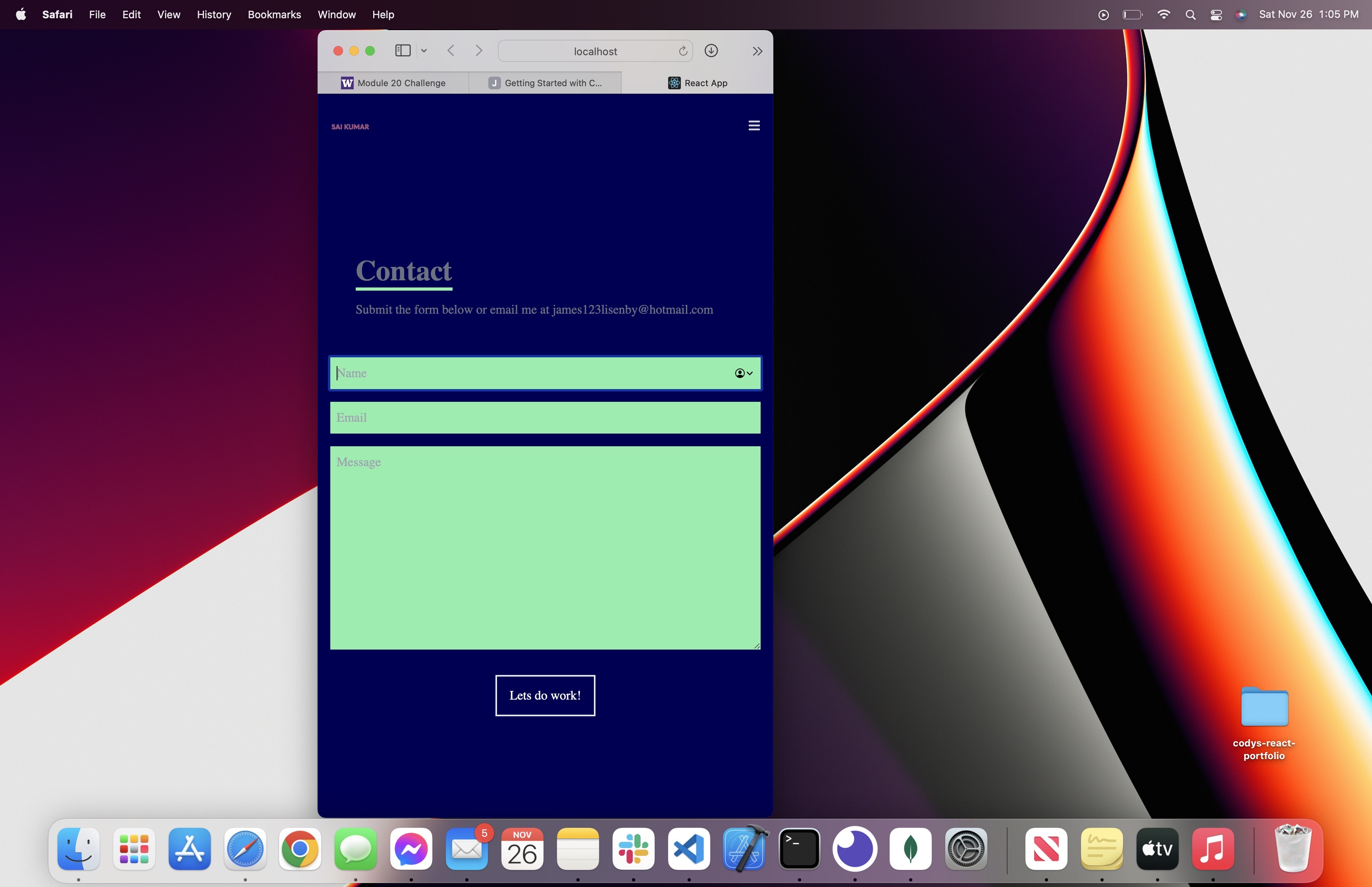Click into the Message text area
This screenshot has width=1372, height=887.
click(x=545, y=548)
